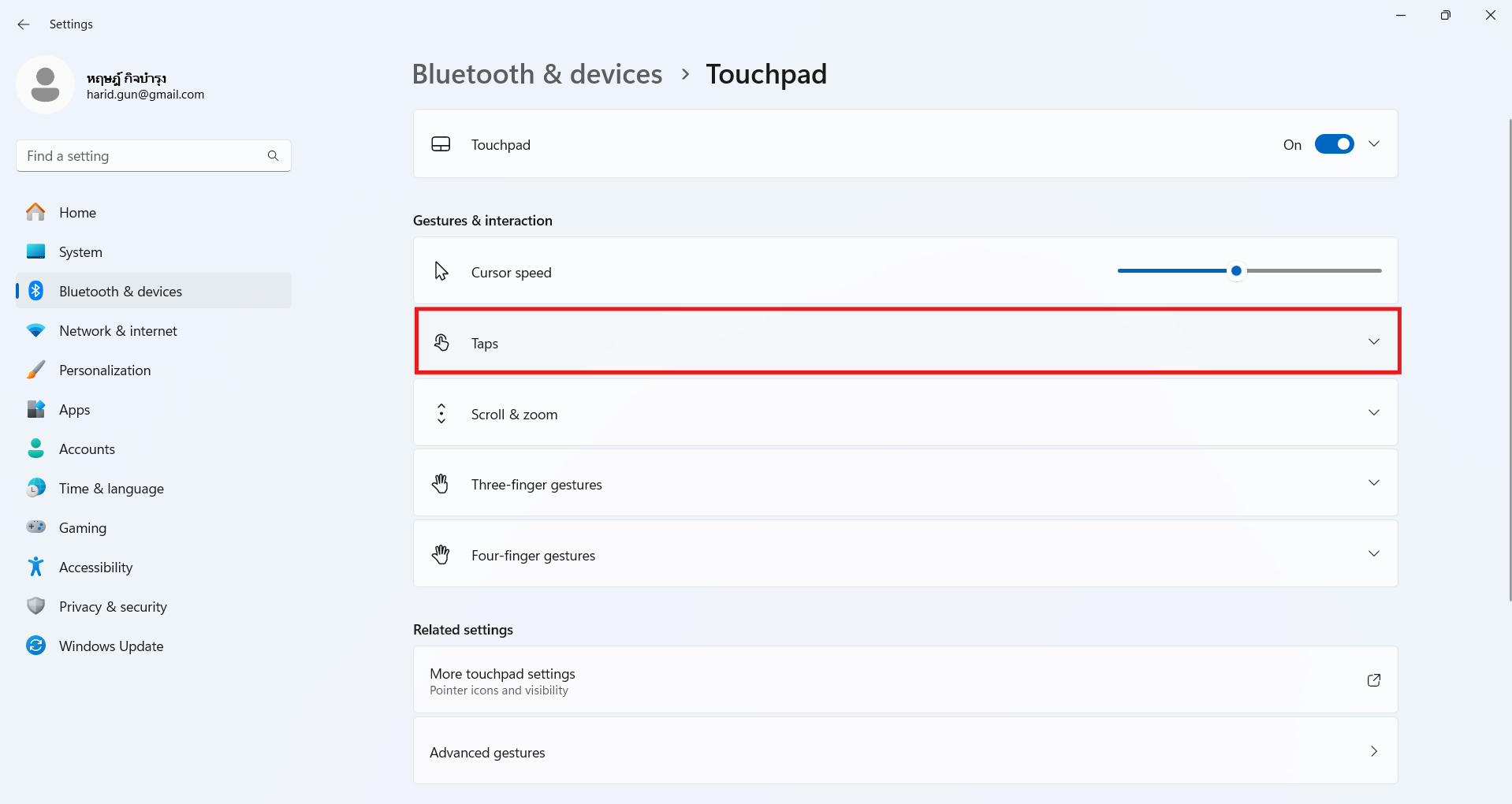The width and height of the screenshot is (1512, 804).
Task: Expand Three-finger gestures options
Action: tap(1374, 483)
